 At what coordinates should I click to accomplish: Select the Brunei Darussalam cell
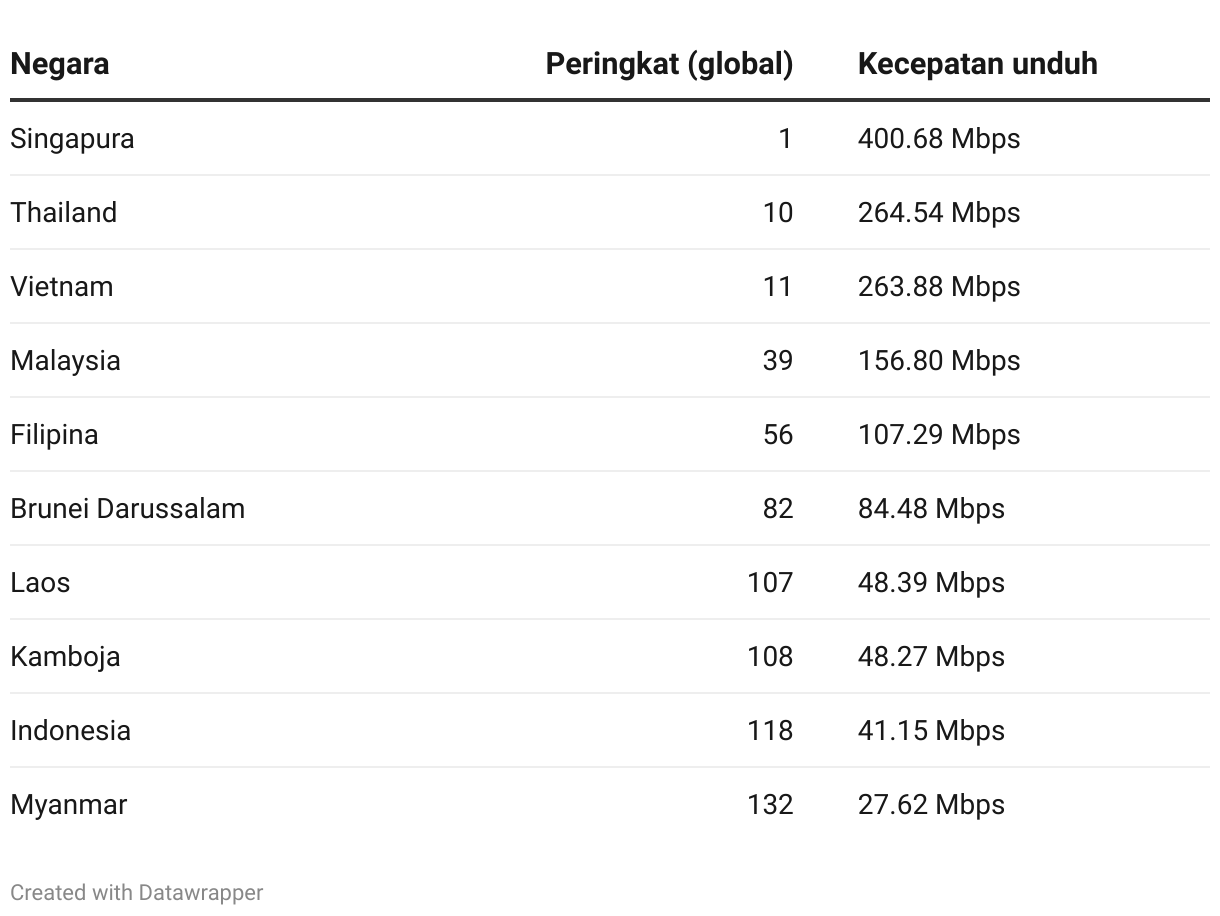(128, 508)
